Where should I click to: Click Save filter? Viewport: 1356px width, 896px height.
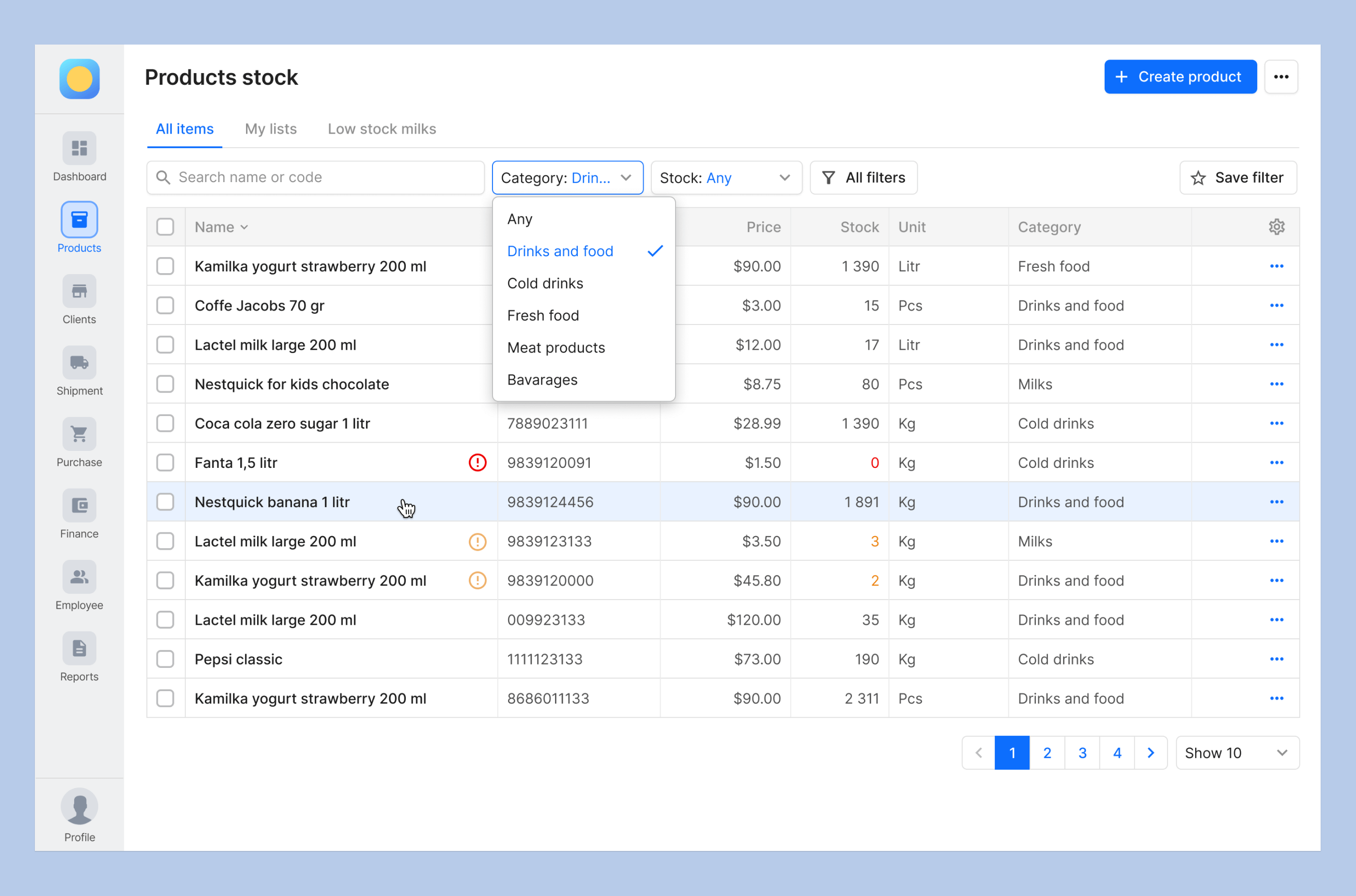(1238, 177)
